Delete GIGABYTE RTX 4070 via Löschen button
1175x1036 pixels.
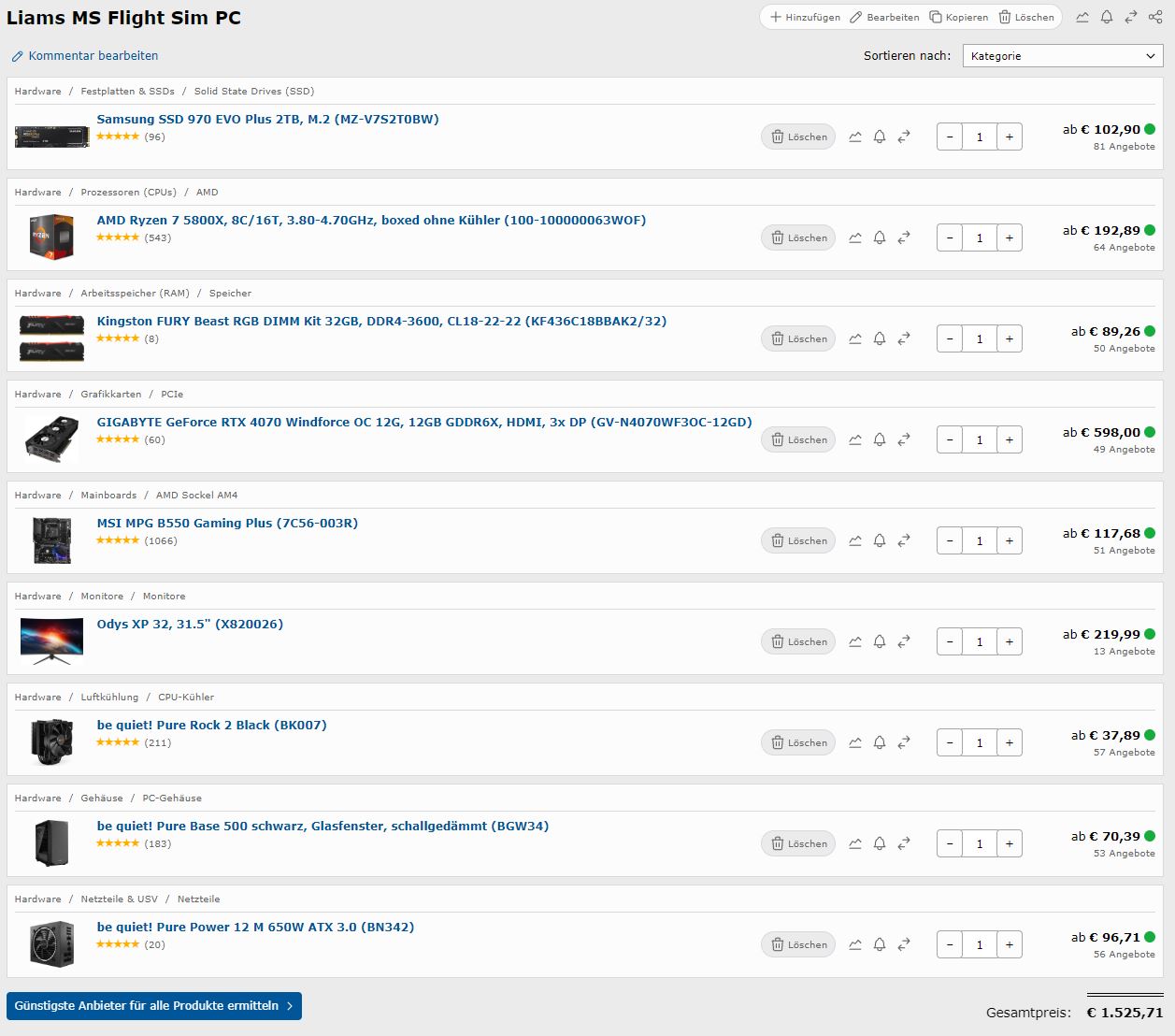click(x=798, y=439)
